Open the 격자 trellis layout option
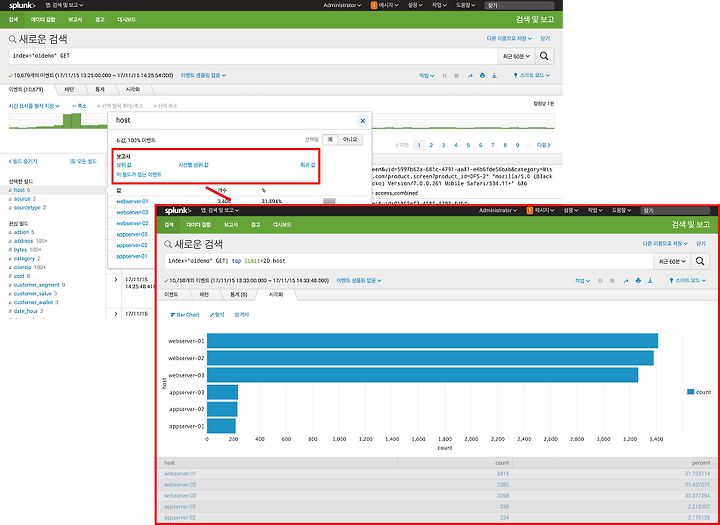The height and width of the screenshot is (525, 720). pyautogui.click(x=242, y=315)
